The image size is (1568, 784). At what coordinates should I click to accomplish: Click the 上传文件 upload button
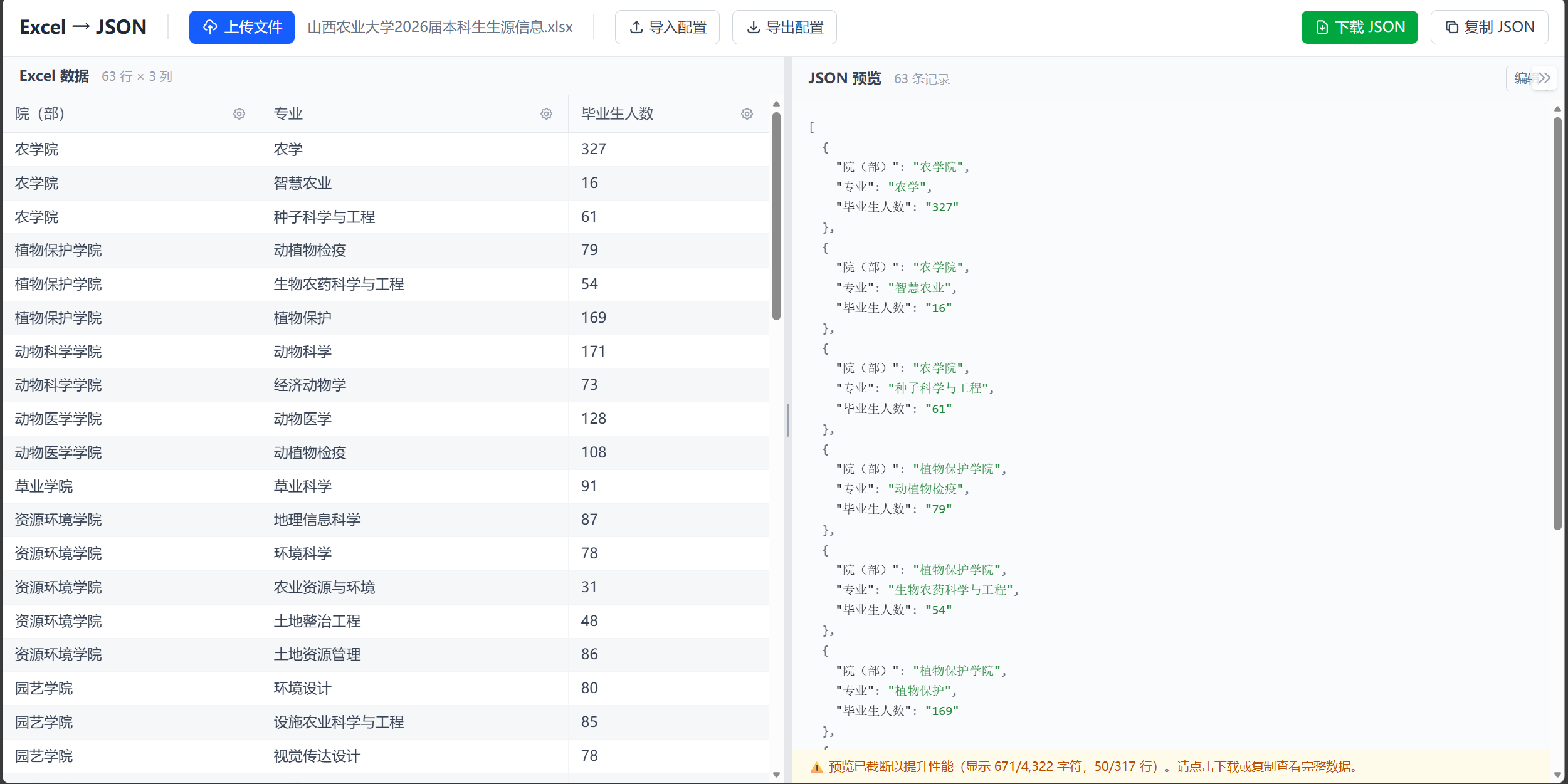coord(242,27)
